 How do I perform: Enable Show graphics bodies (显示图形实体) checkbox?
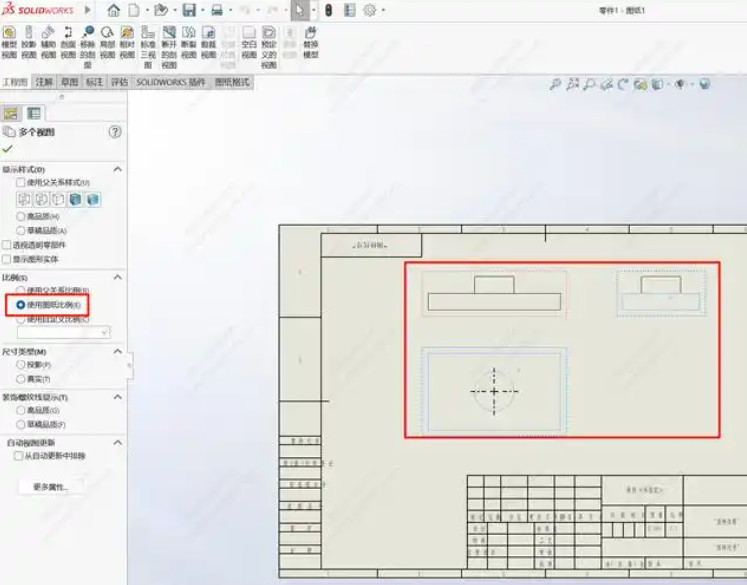(7, 259)
